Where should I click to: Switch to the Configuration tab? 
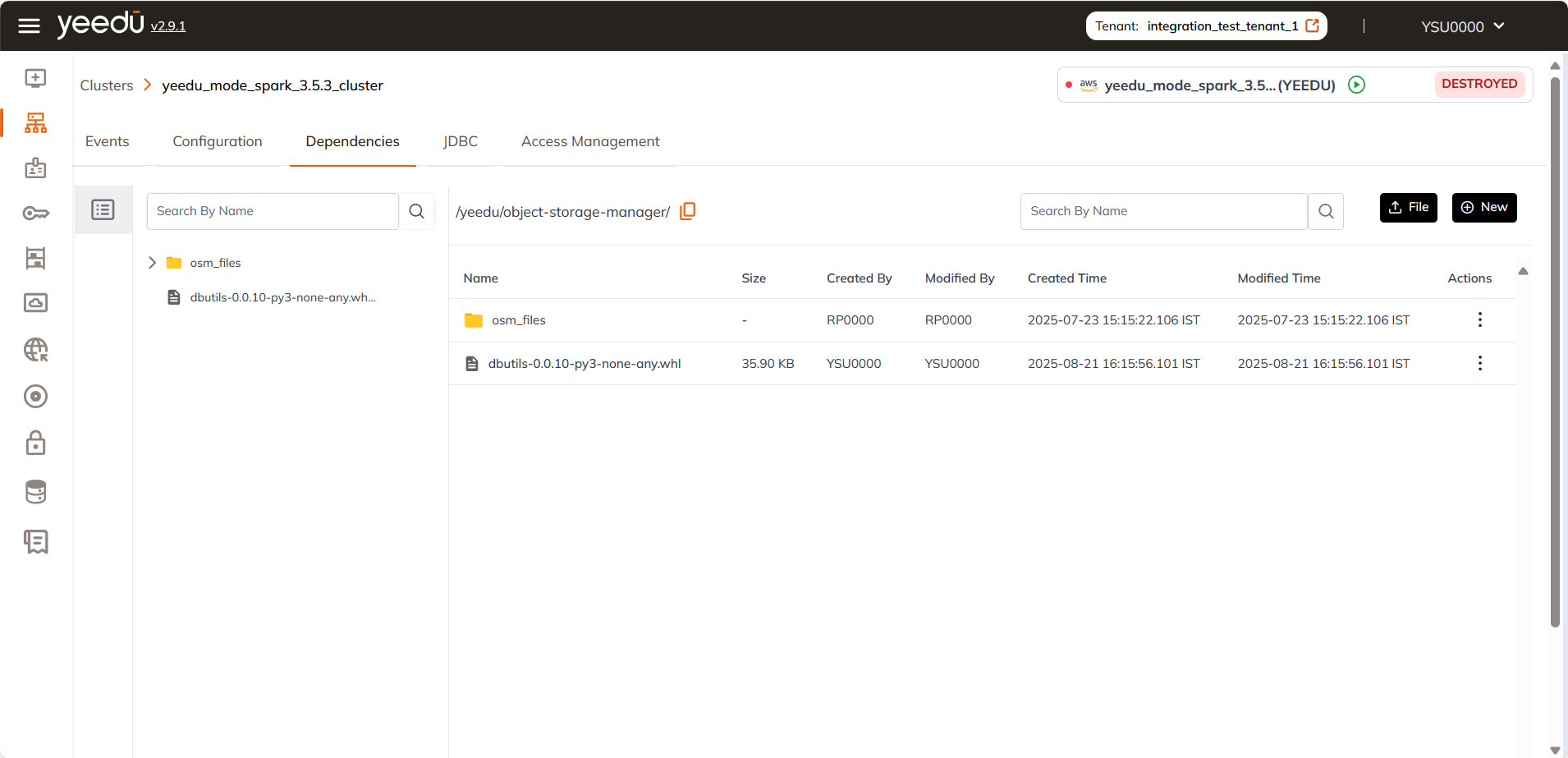tap(217, 141)
